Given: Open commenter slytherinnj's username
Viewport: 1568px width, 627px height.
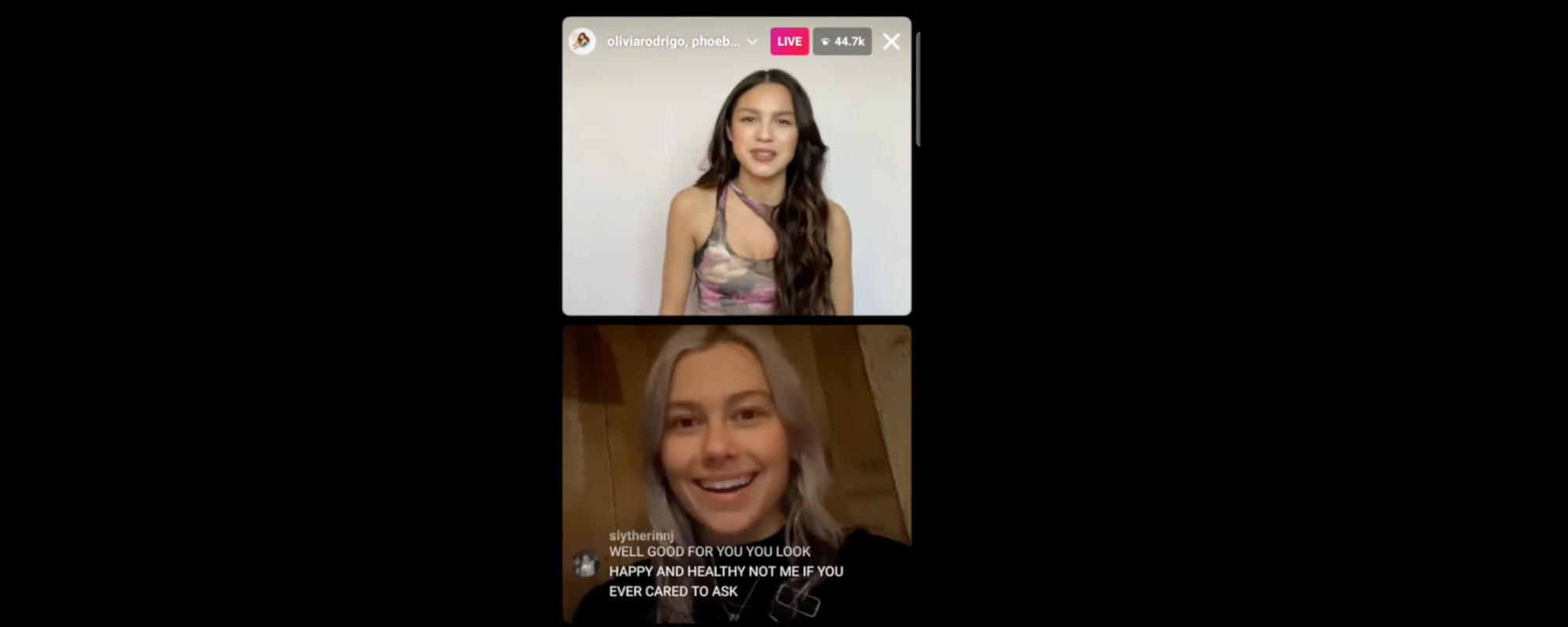Looking at the screenshot, I should 641,535.
